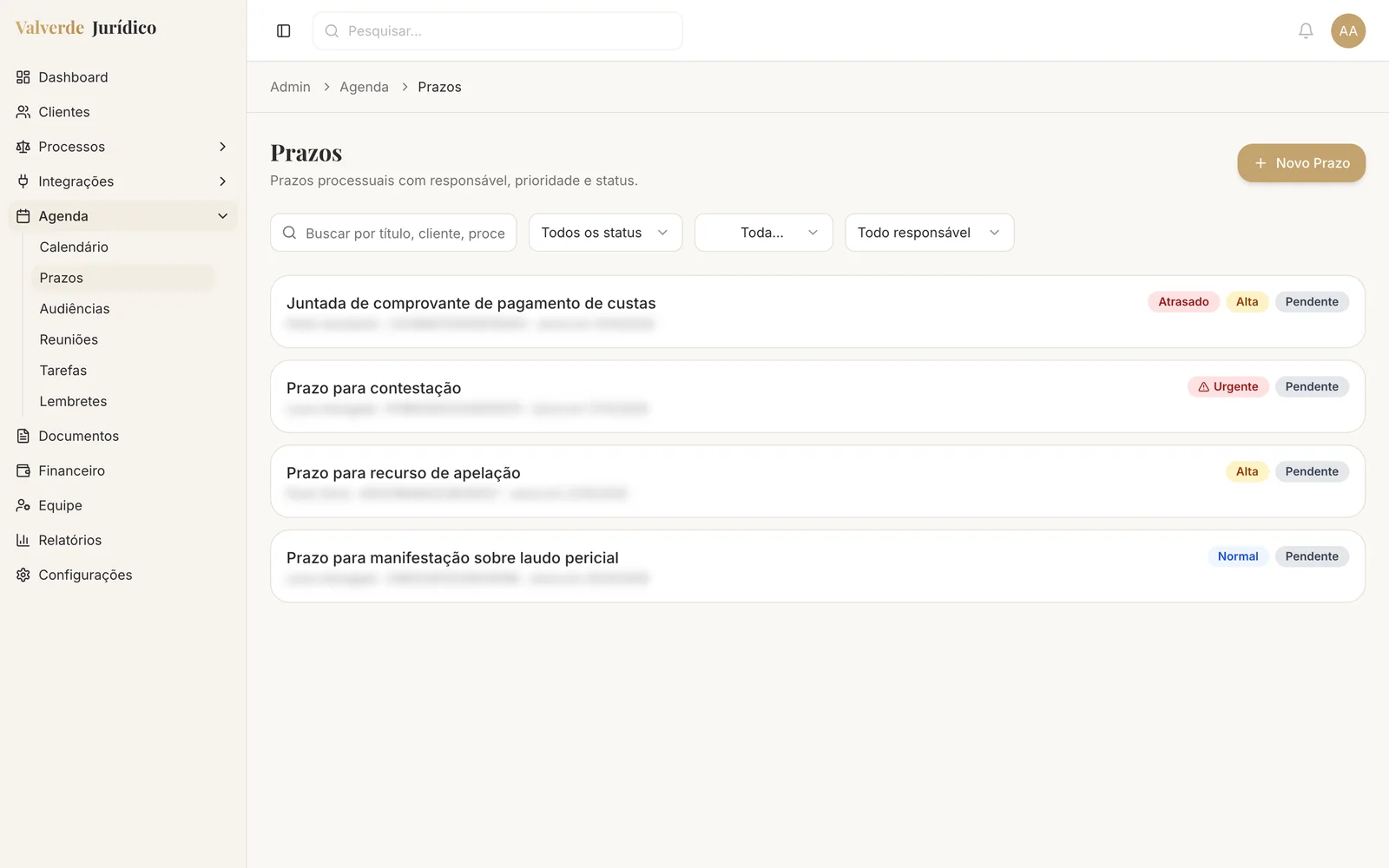The width and height of the screenshot is (1389, 868).
Task: Focus the Buscar por título filter field
Action: [393, 233]
